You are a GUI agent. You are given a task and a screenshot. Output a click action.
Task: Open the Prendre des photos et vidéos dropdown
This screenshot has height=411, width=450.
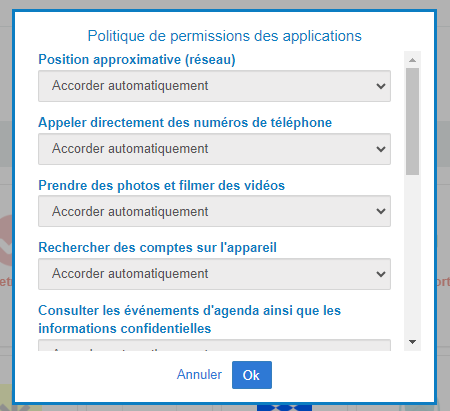214,211
